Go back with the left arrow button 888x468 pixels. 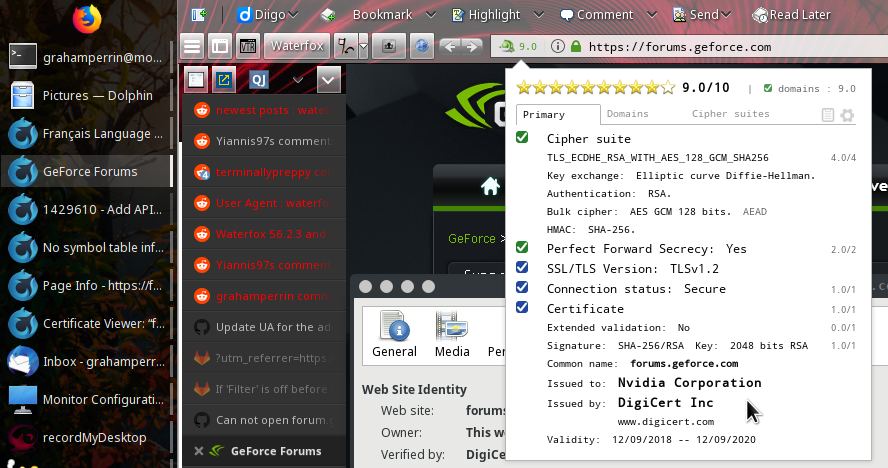[x=450, y=46]
